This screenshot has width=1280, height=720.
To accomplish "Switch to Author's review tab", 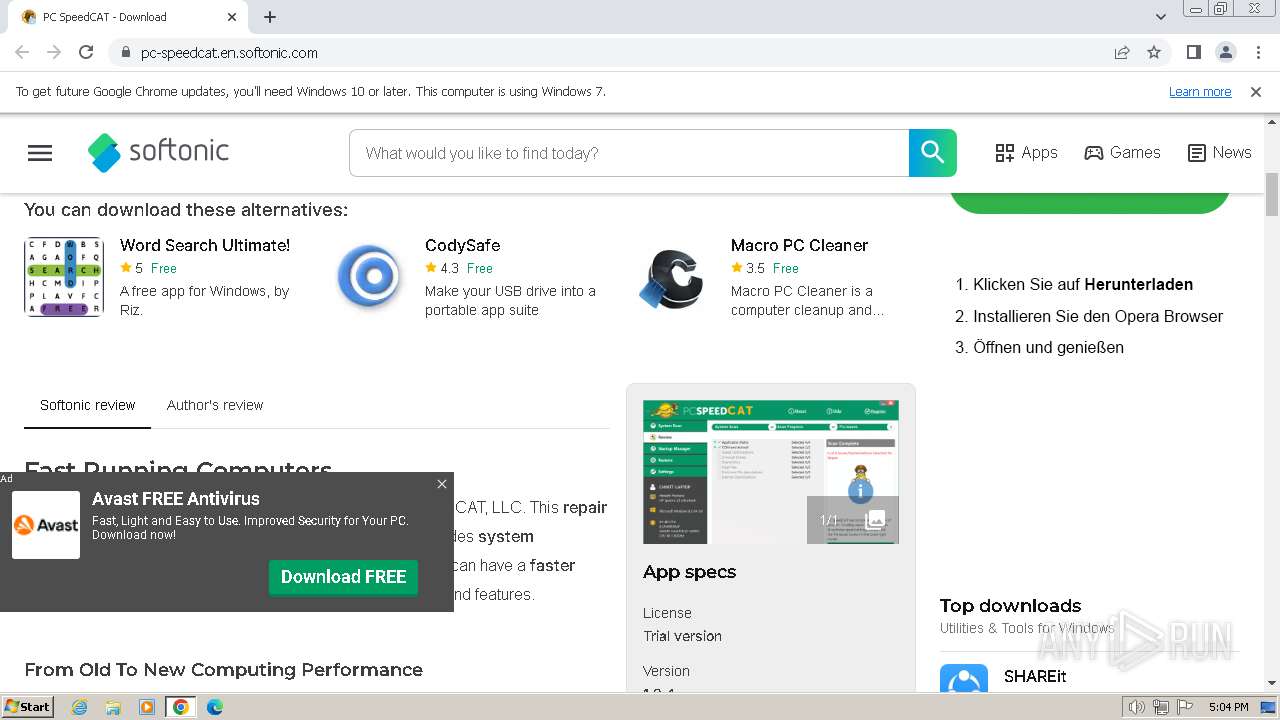I will pos(215,405).
